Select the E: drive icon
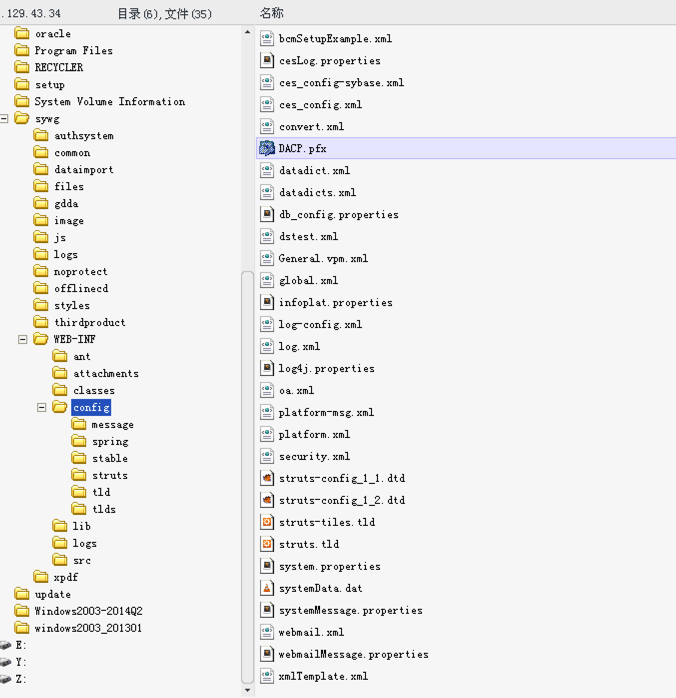 [5, 645]
